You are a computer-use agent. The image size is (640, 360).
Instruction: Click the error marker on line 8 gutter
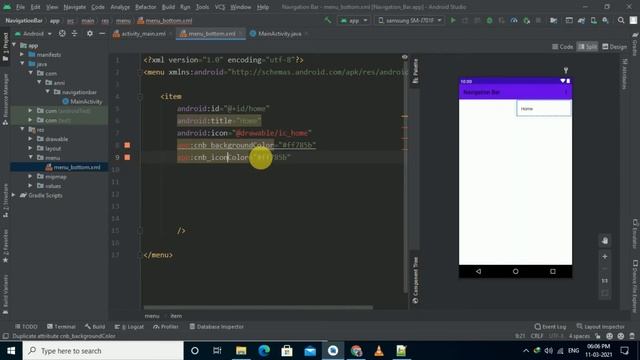(x=127, y=145)
